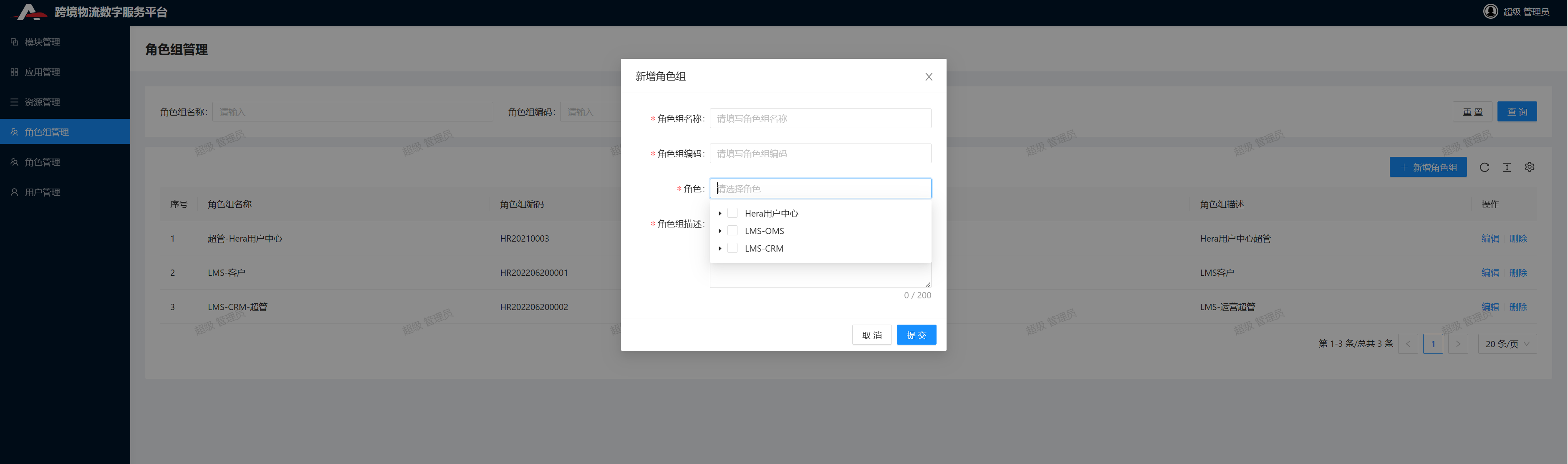Expand the Hera用户中心 tree node
1568x464 pixels.
coord(720,213)
